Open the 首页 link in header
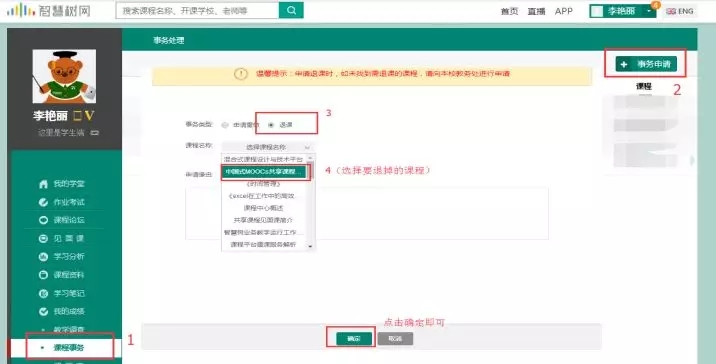716x364 pixels. coord(509,11)
